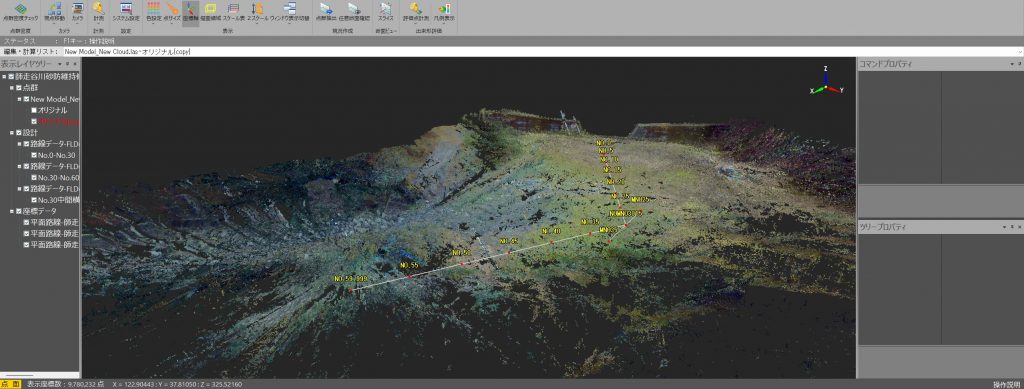Viewport: 1024px width, 389px height.
Task: Open システム設定 settings
Action: coord(125,12)
